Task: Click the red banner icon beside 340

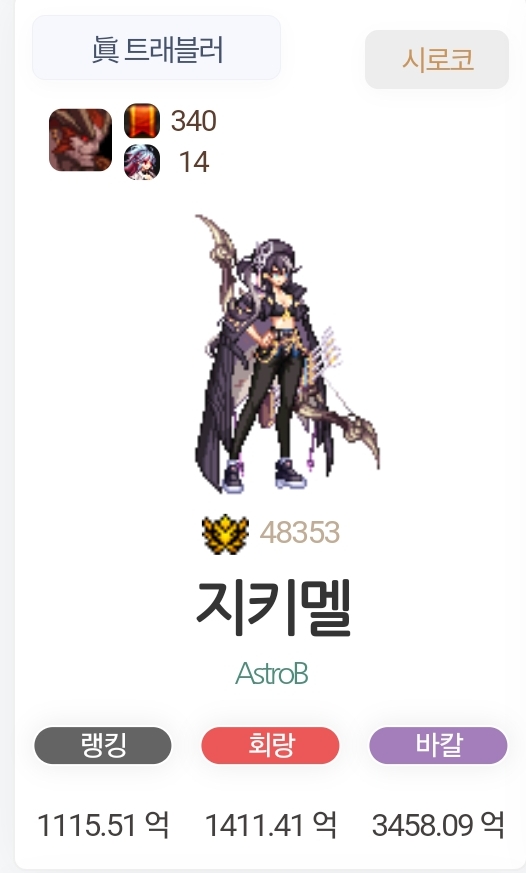Action: pos(141,121)
